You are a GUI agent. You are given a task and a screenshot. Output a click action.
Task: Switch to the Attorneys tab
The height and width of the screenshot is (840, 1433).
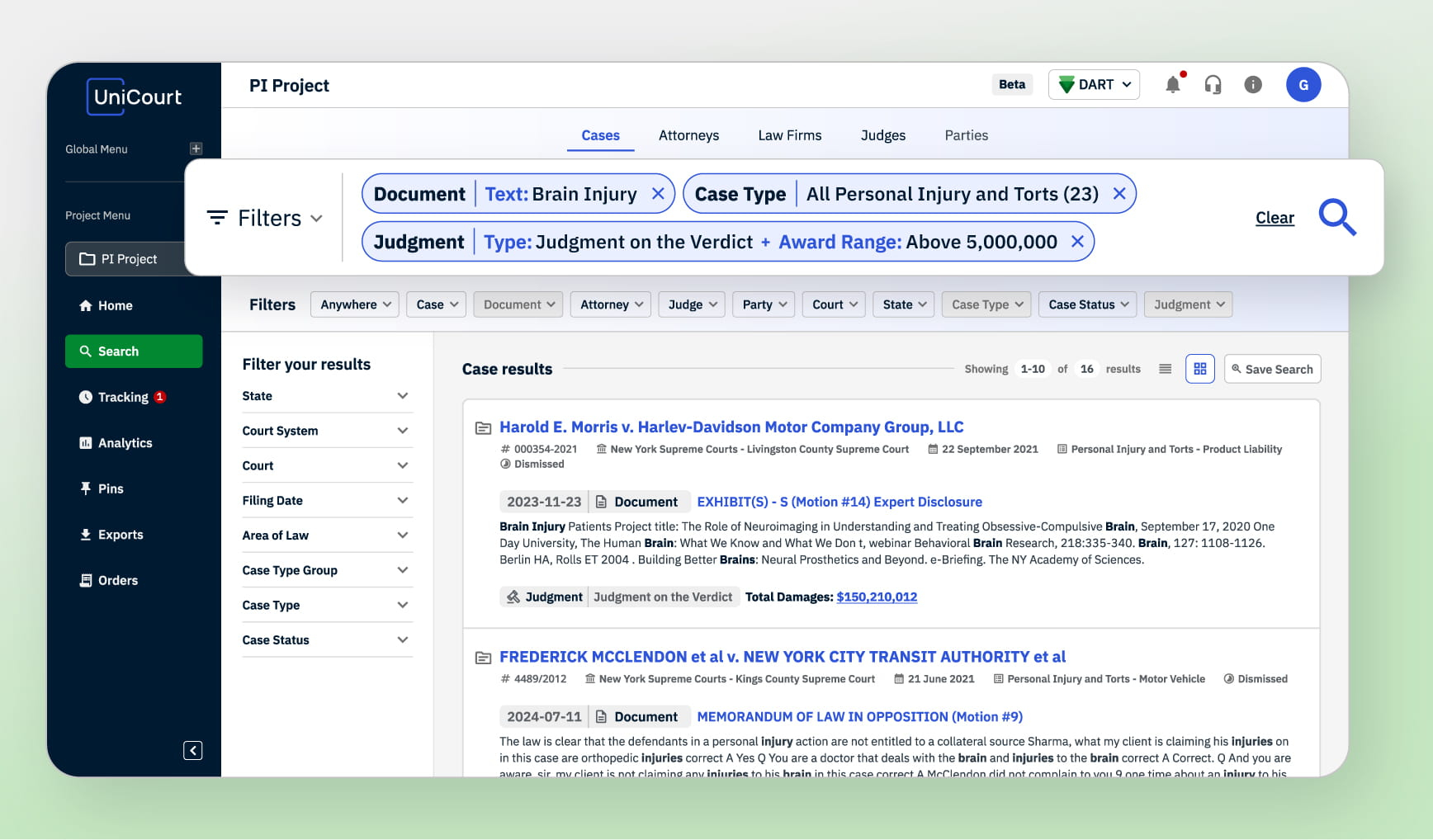click(688, 135)
